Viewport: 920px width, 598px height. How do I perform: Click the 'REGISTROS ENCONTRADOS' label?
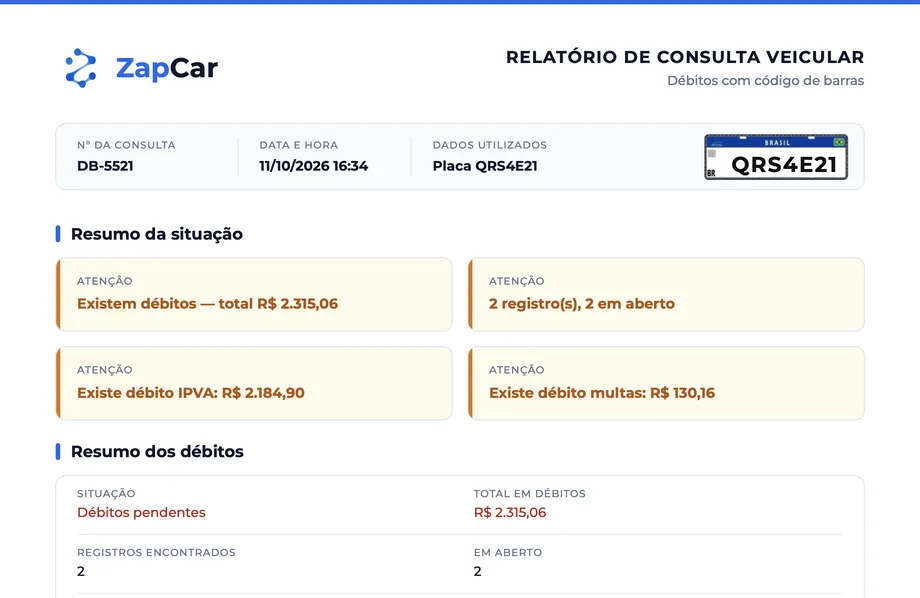pos(156,552)
